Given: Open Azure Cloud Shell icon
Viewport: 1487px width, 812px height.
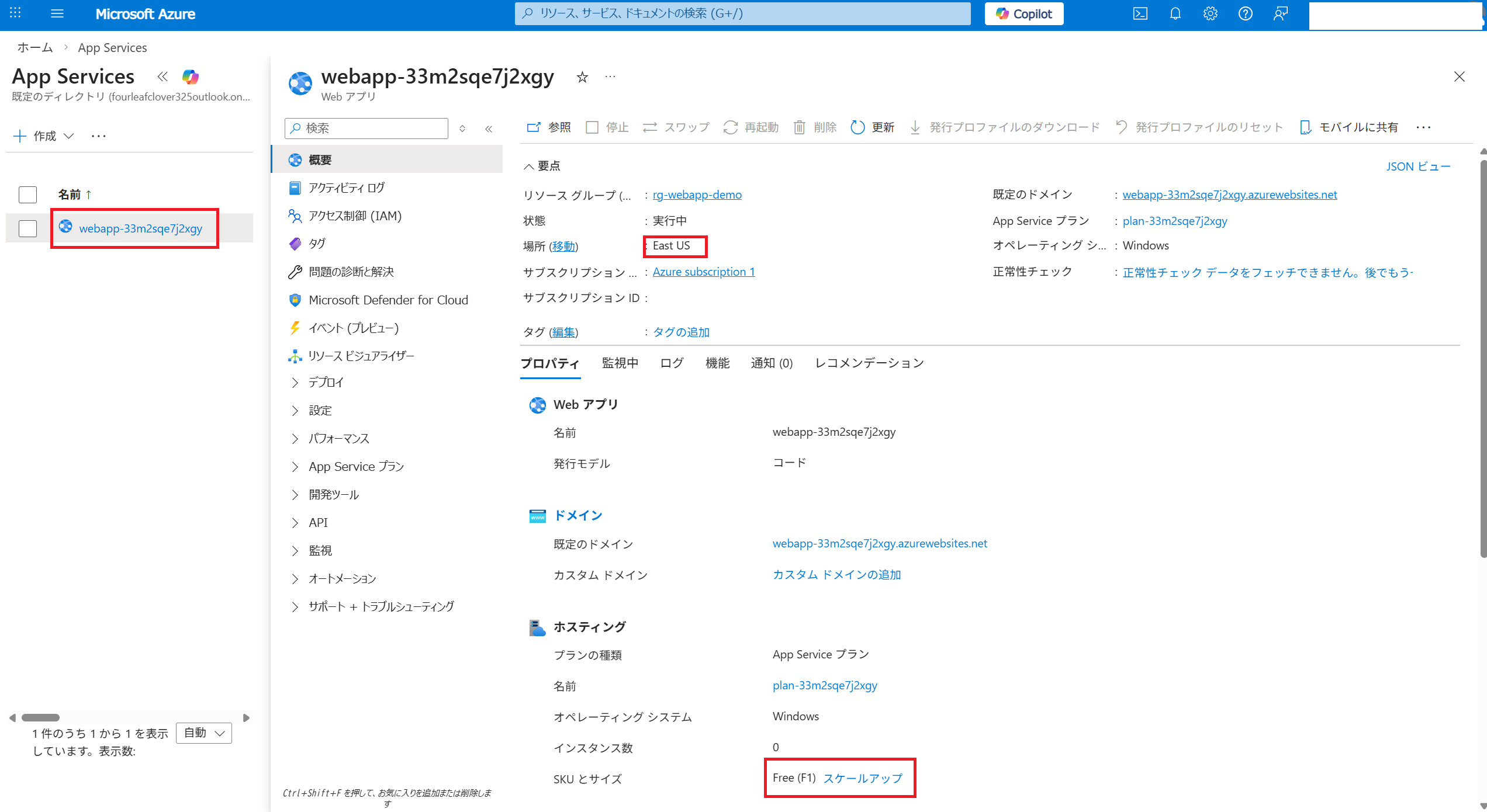Looking at the screenshot, I should (1140, 13).
